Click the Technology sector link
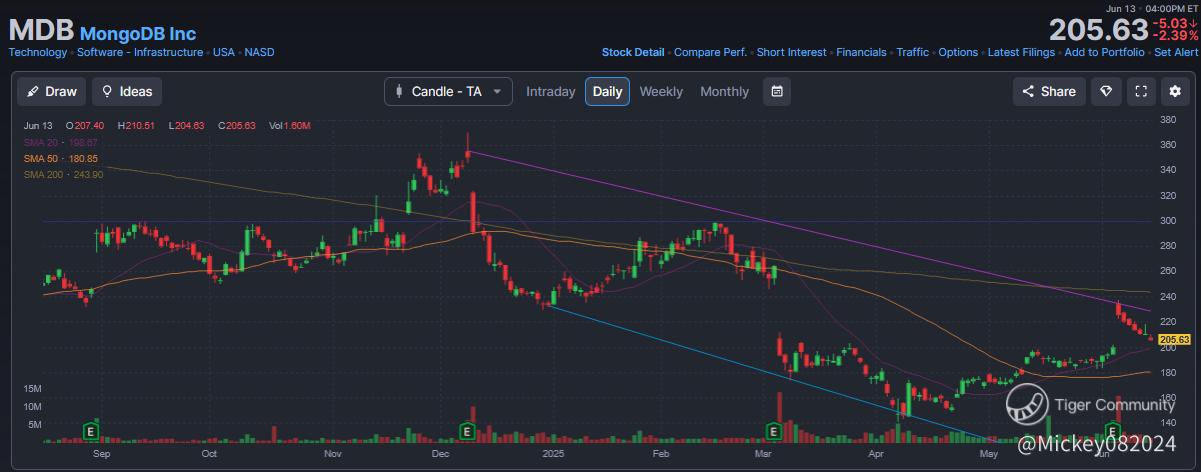The width and height of the screenshot is (1201, 472). (38, 52)
